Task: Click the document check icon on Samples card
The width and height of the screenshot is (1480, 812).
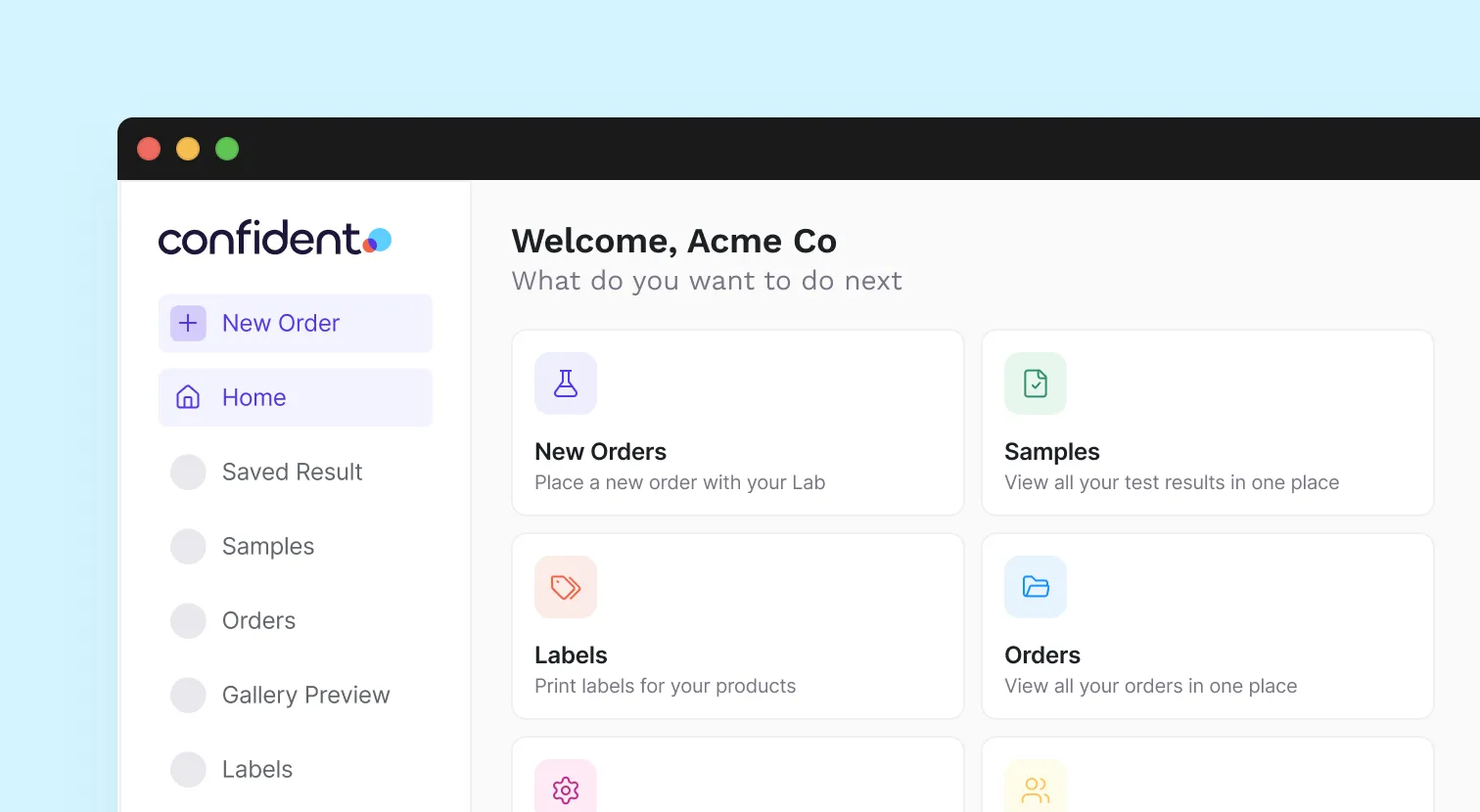Action: pos(1036,383)
